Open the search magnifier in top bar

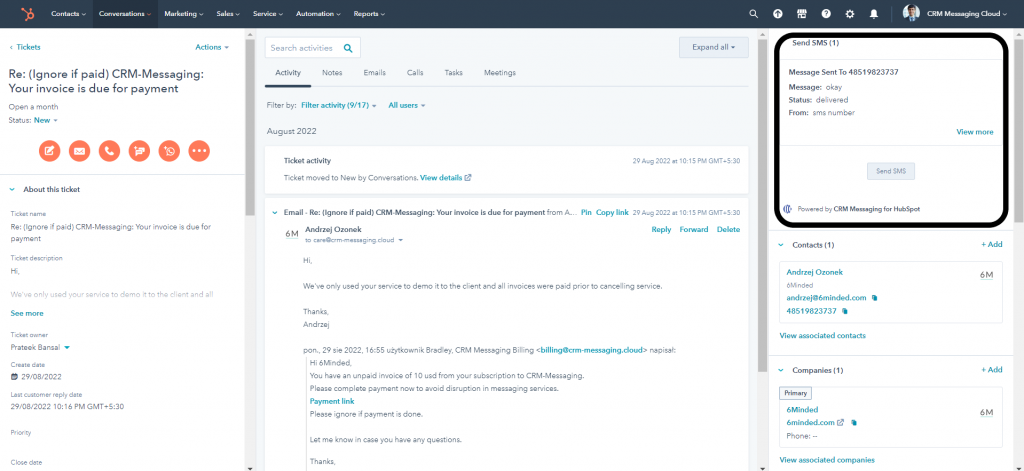tap(754, 14)
